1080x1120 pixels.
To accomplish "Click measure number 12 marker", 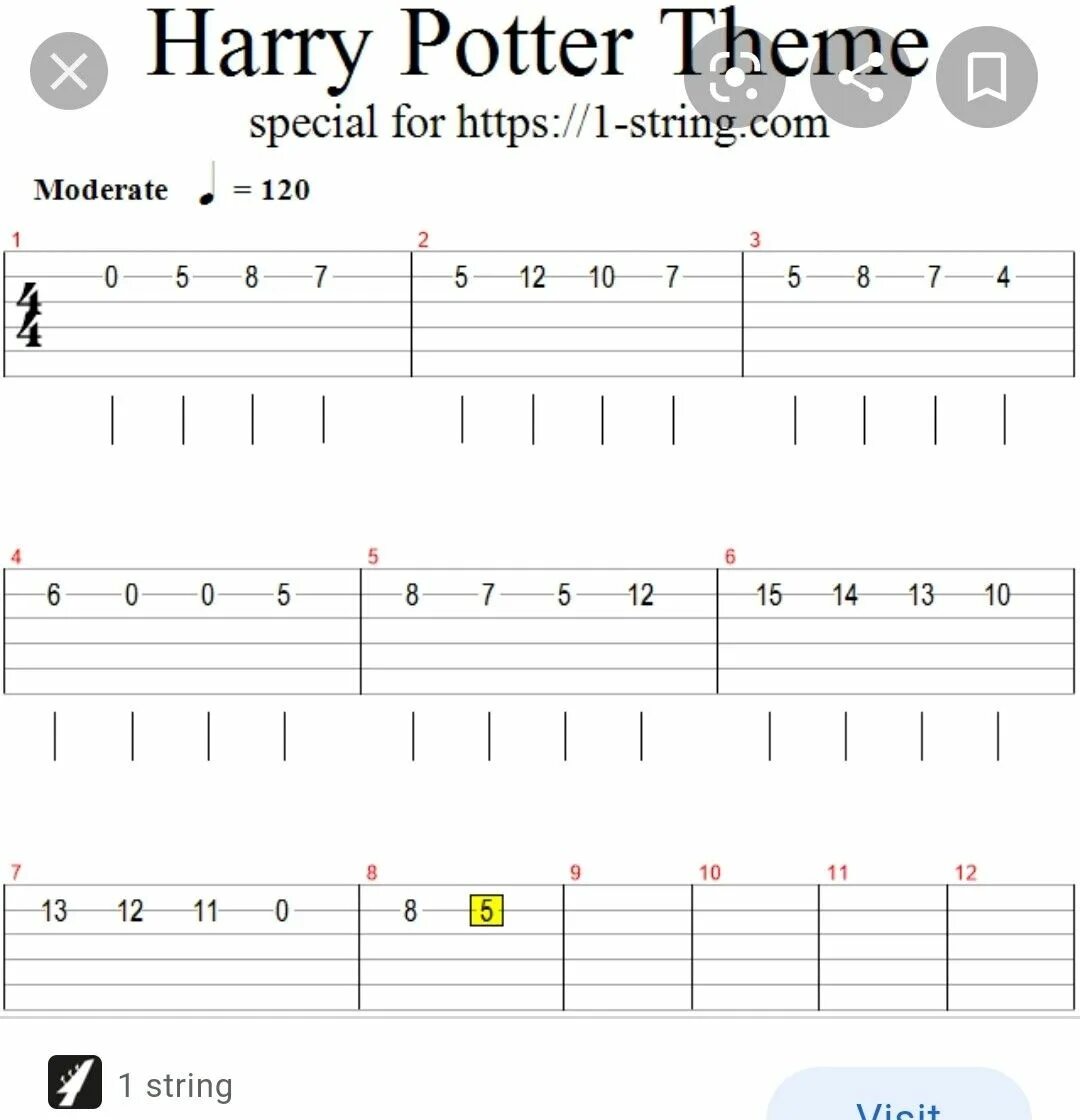I will coord(966,872).
